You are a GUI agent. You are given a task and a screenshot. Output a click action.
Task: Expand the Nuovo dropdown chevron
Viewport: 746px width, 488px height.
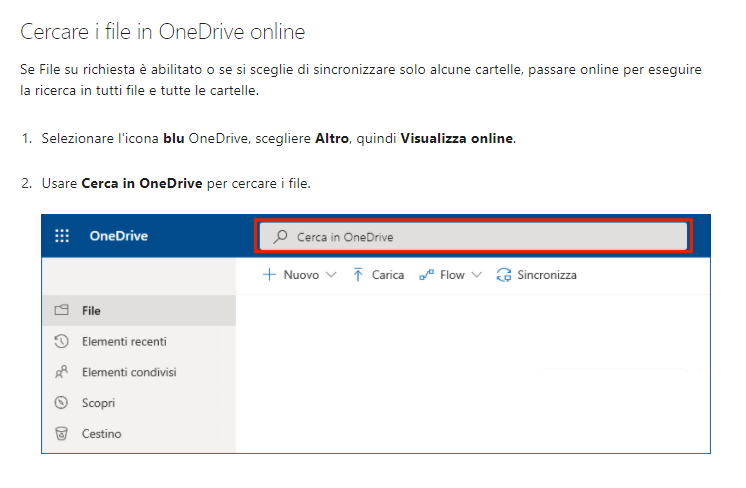pyautogui.click(x=331, y=275)
